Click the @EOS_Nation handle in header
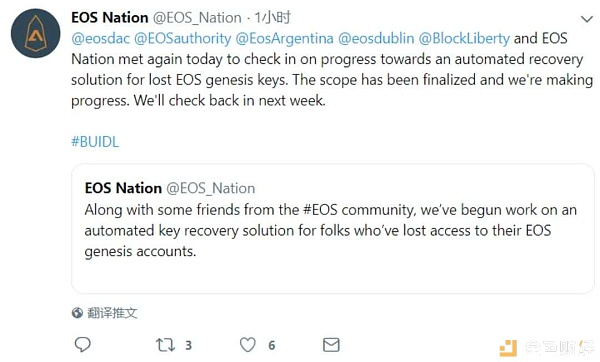 coord(197,18)
